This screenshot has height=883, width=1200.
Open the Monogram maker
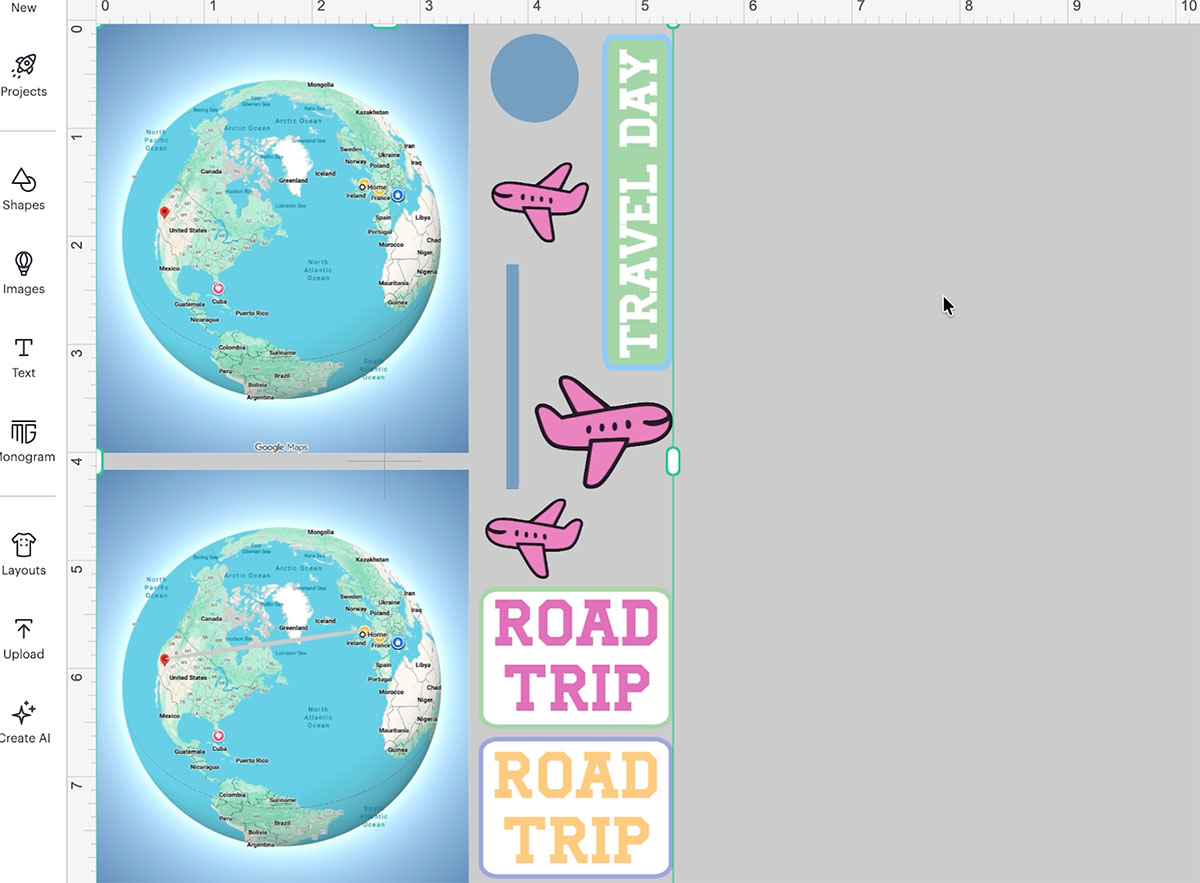click(24, 441)
